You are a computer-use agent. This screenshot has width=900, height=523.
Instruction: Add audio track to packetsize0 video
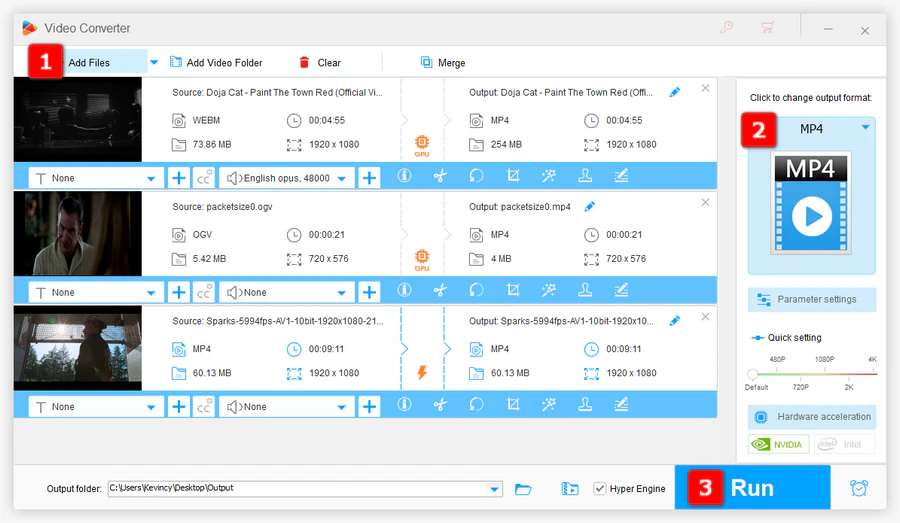click(x=369, y=292)
